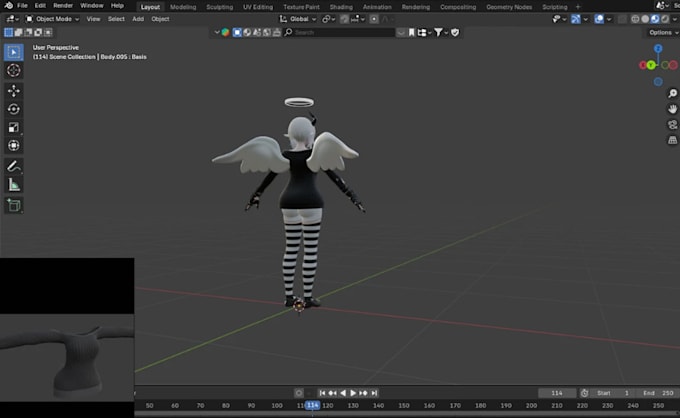The image size is (680, 418).
Task: Switch to wireframe shading
Action: [x=635, y=19]
